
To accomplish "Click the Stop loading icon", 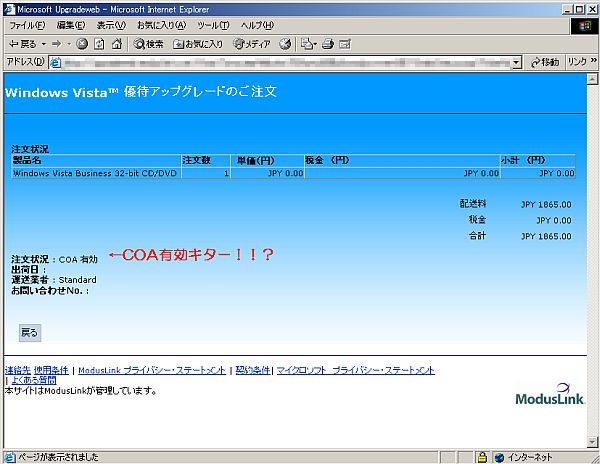I will click(82, 44).
